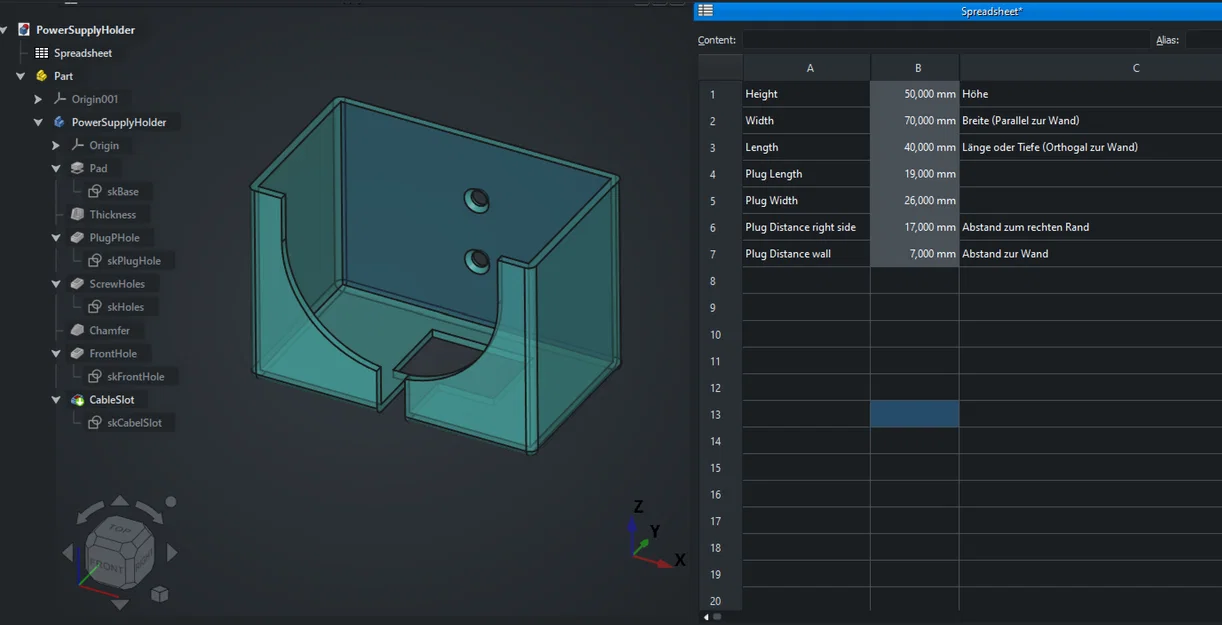Viewport: 1222px width, 625px height.
Task: Select the Part container icon
Action: point(41,75)
